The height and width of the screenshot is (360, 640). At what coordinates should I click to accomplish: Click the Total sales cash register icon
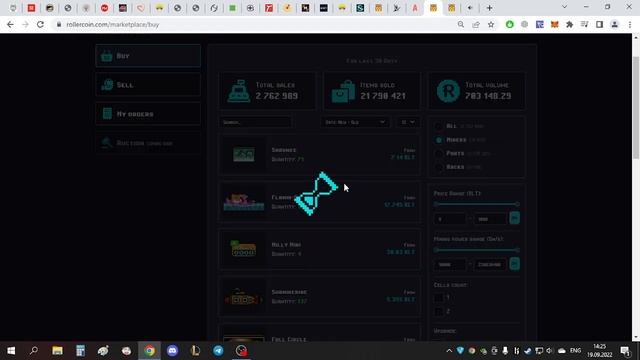click(x=239, y=91)
